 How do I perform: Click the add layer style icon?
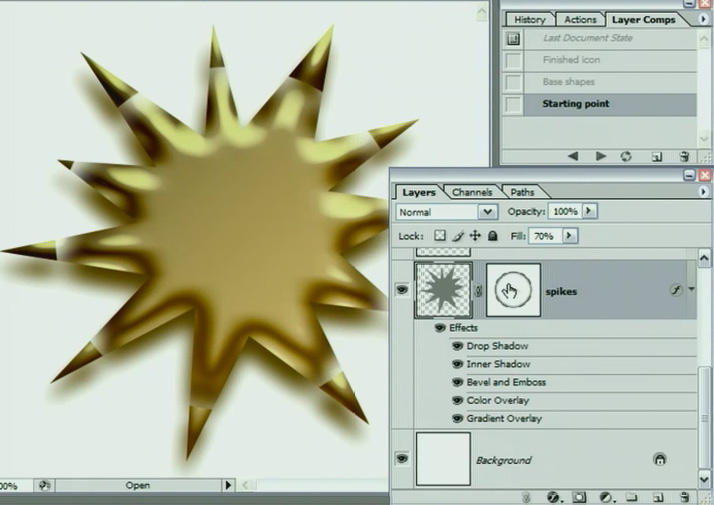[x=553, y=497]
